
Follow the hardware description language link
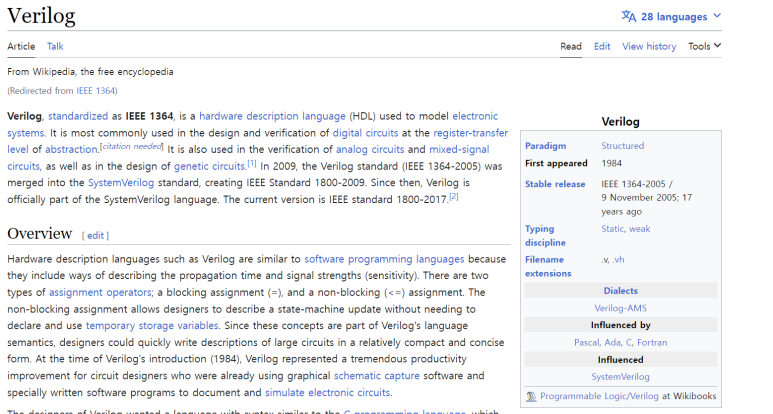[x=272, y=116]
